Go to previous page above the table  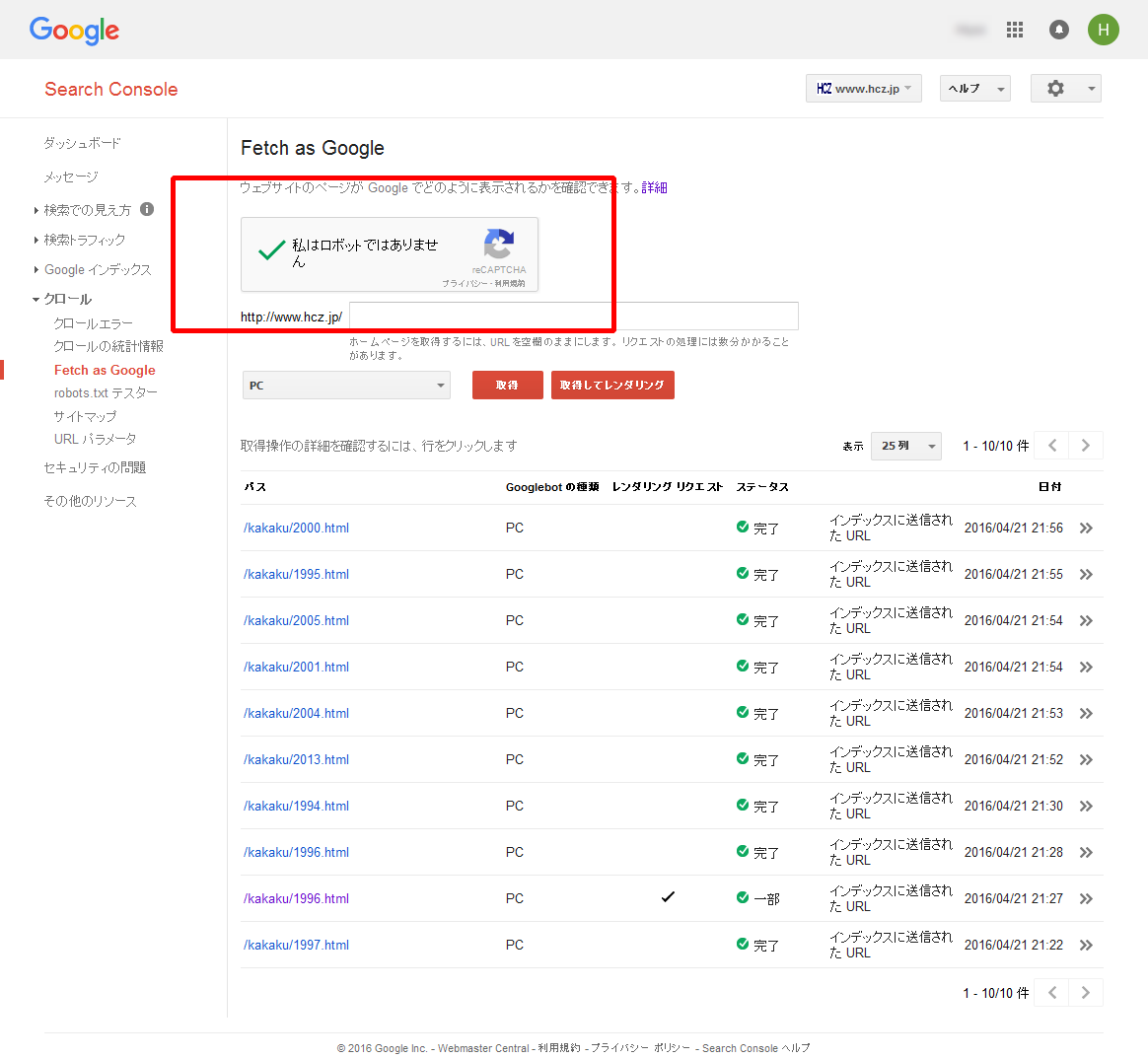click(1051, 446)
